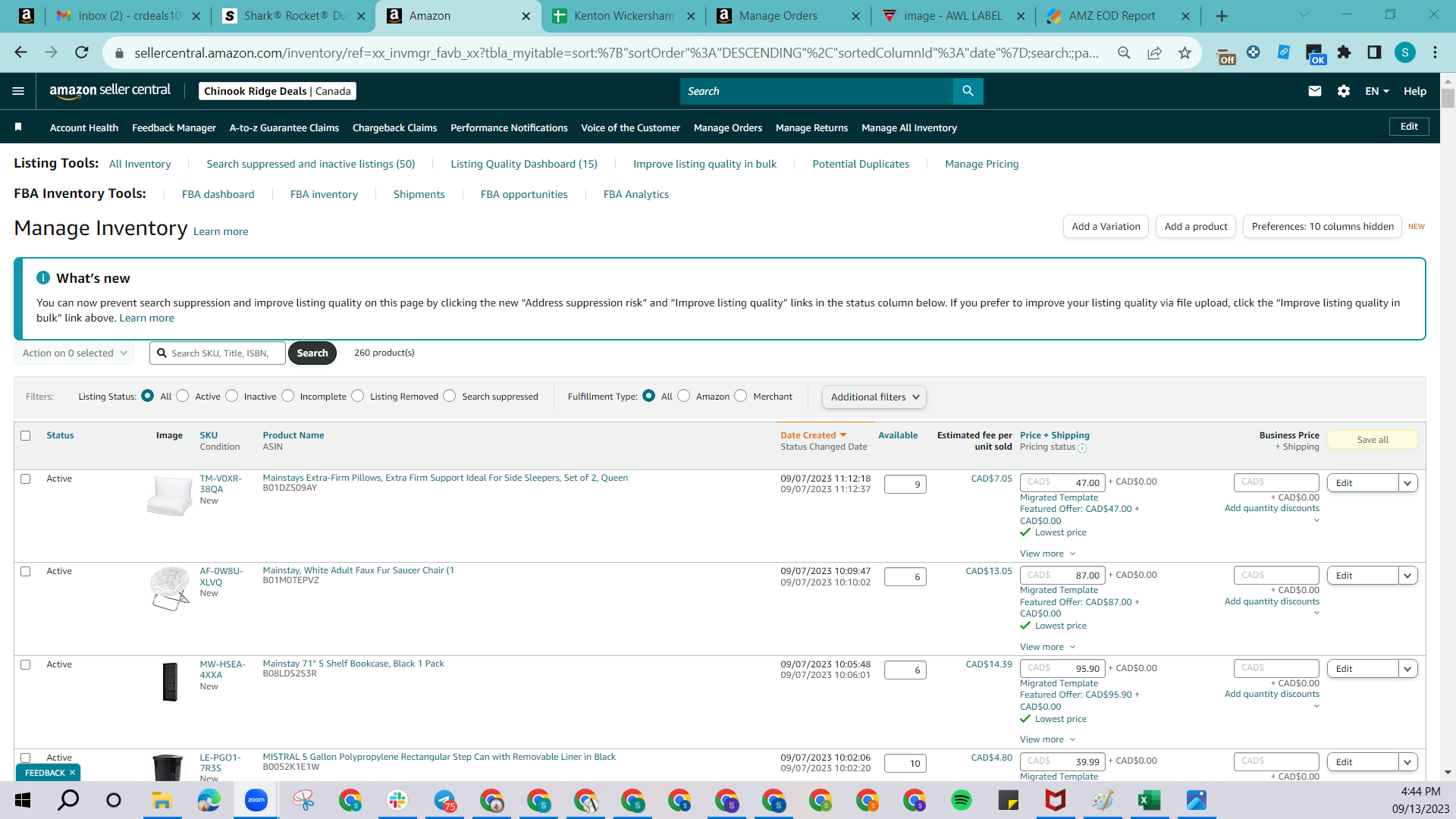
Task: Go back with the browser back arrow
Action: (20, 52)
